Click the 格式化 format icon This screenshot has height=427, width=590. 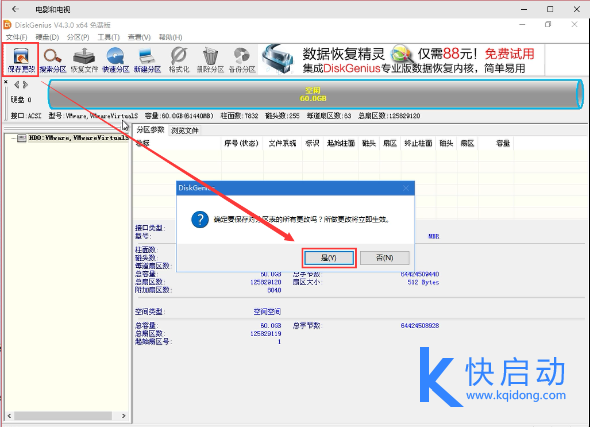[179, 59]
